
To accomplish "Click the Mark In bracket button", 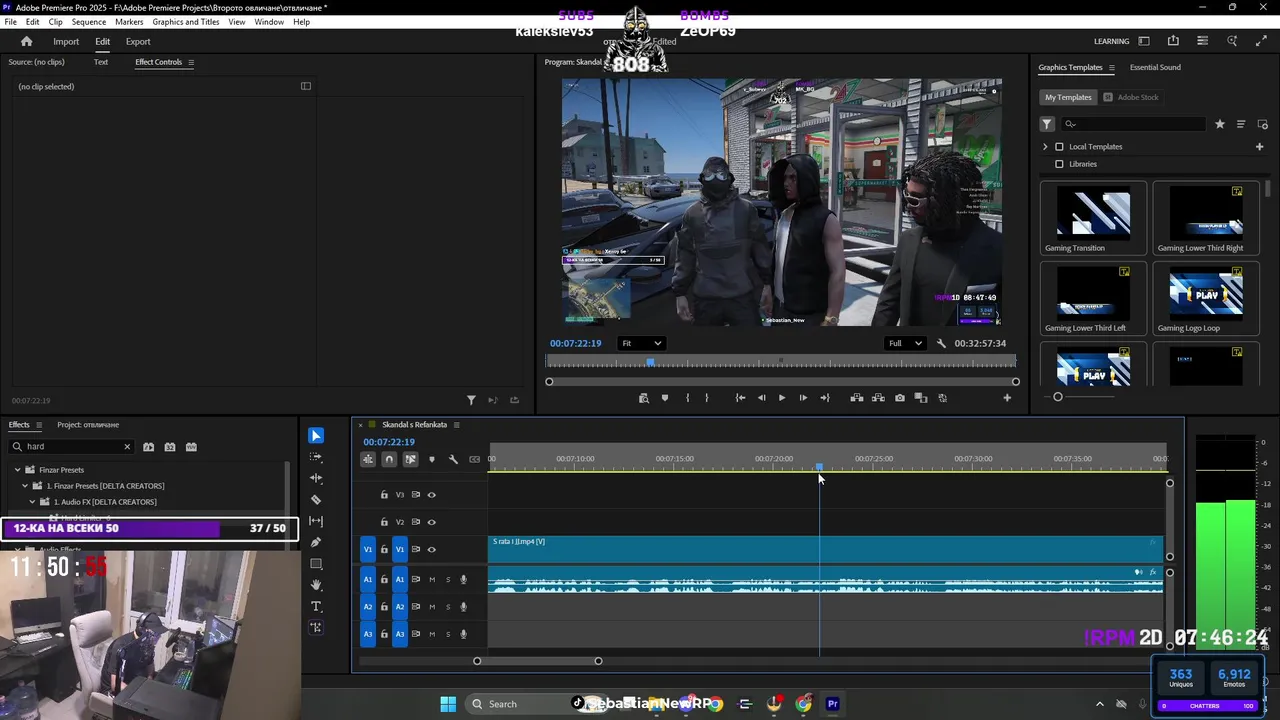I will pos(687,398).
